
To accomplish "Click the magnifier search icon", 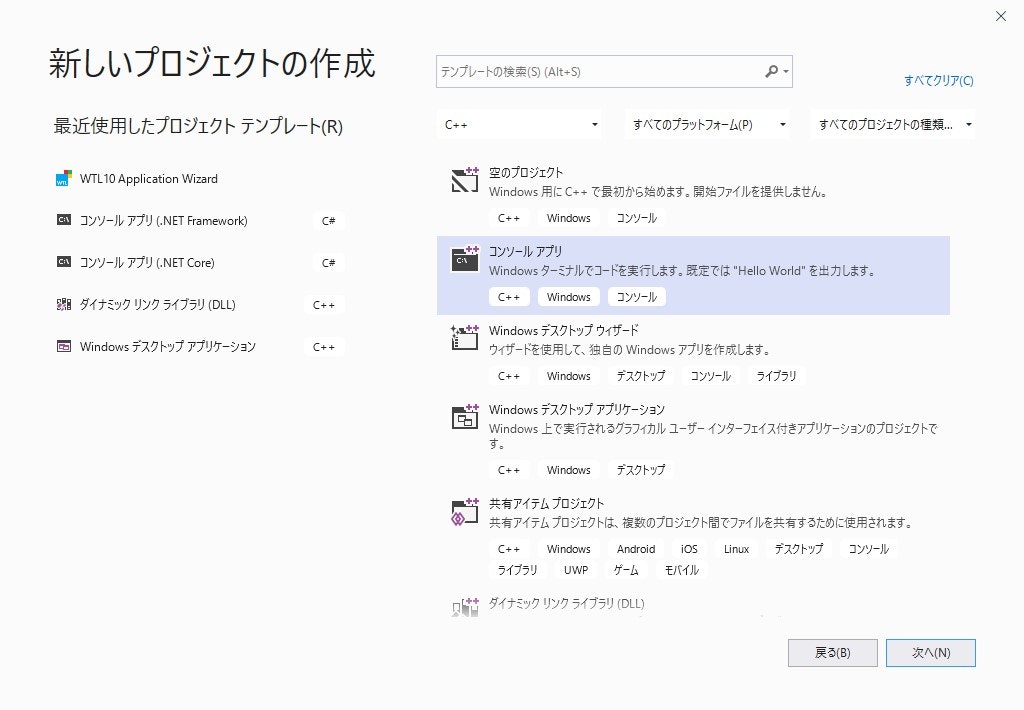I will point(771,71).
